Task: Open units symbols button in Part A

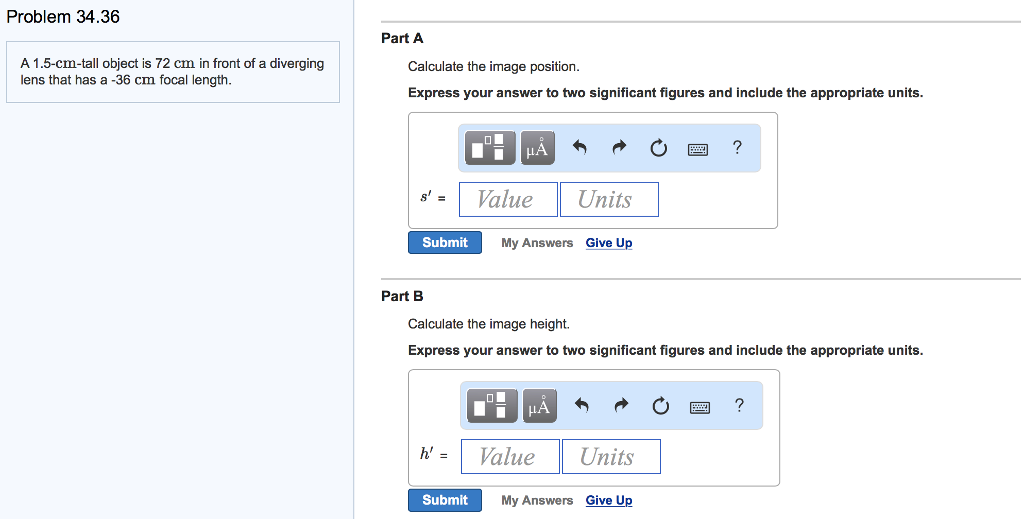Action: 537,148
